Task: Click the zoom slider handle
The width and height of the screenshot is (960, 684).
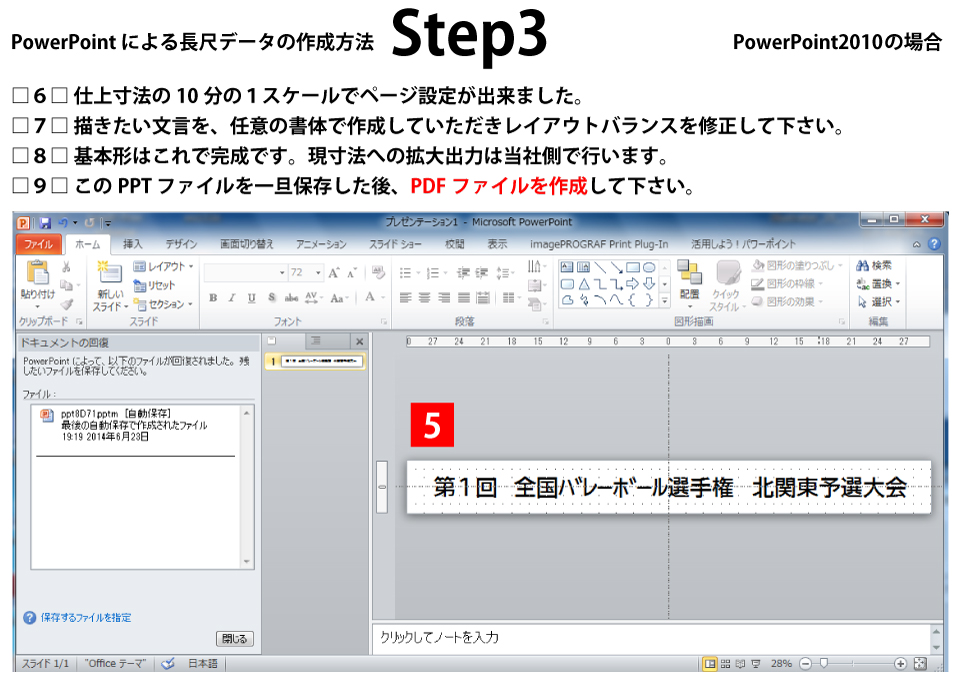Action: [x=824, y=663]
